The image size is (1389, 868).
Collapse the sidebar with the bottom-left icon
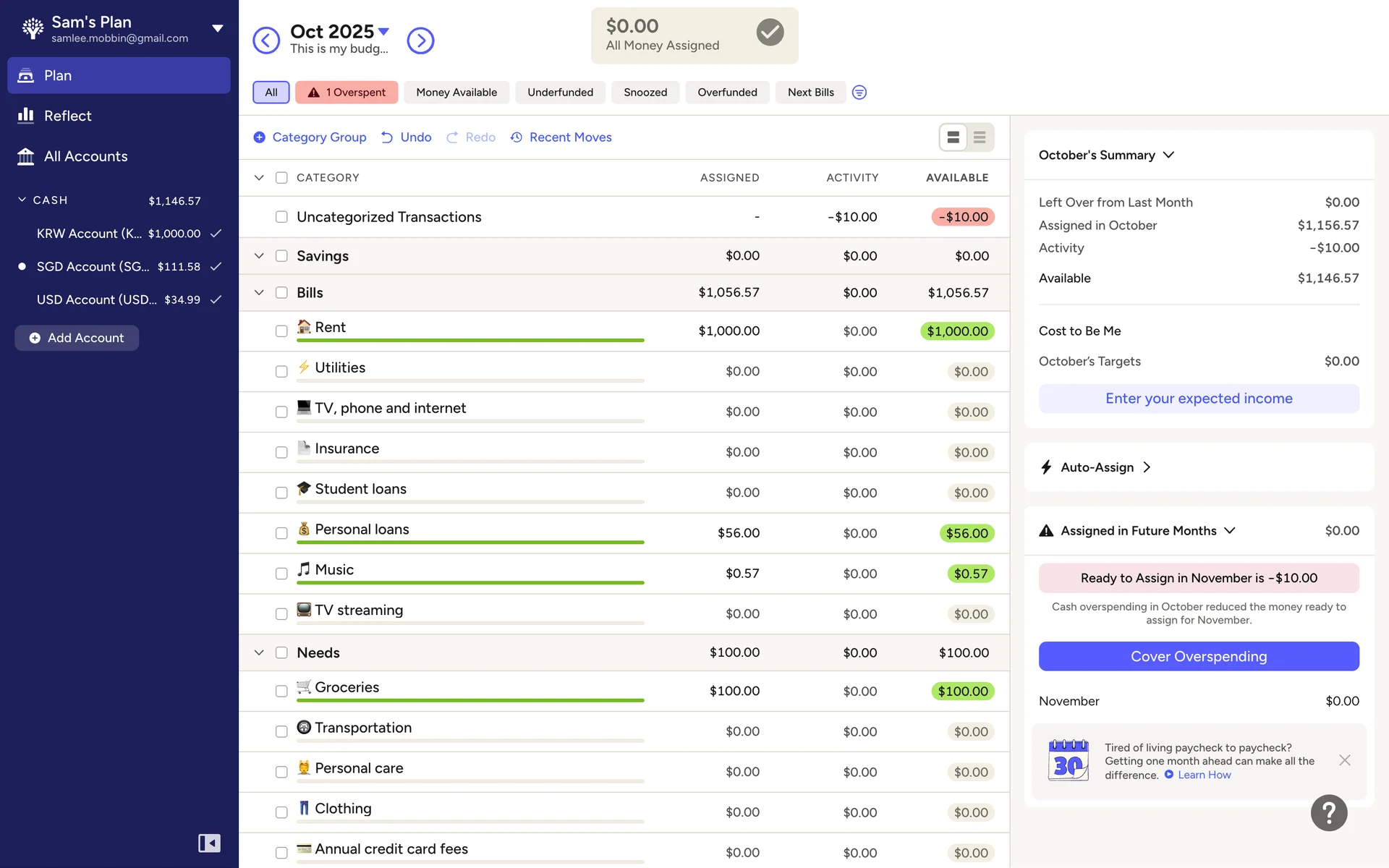point(209,843)
